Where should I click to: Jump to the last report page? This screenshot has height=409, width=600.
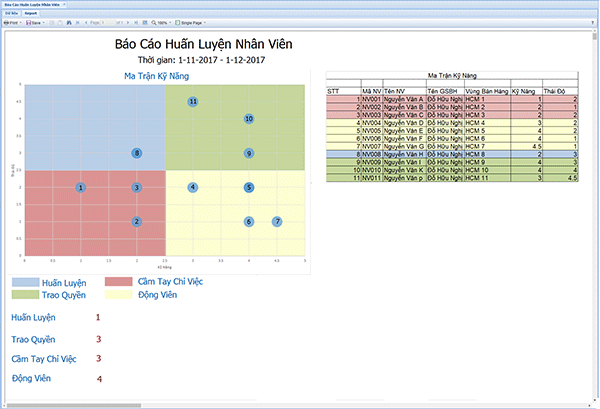coord(137,23)
